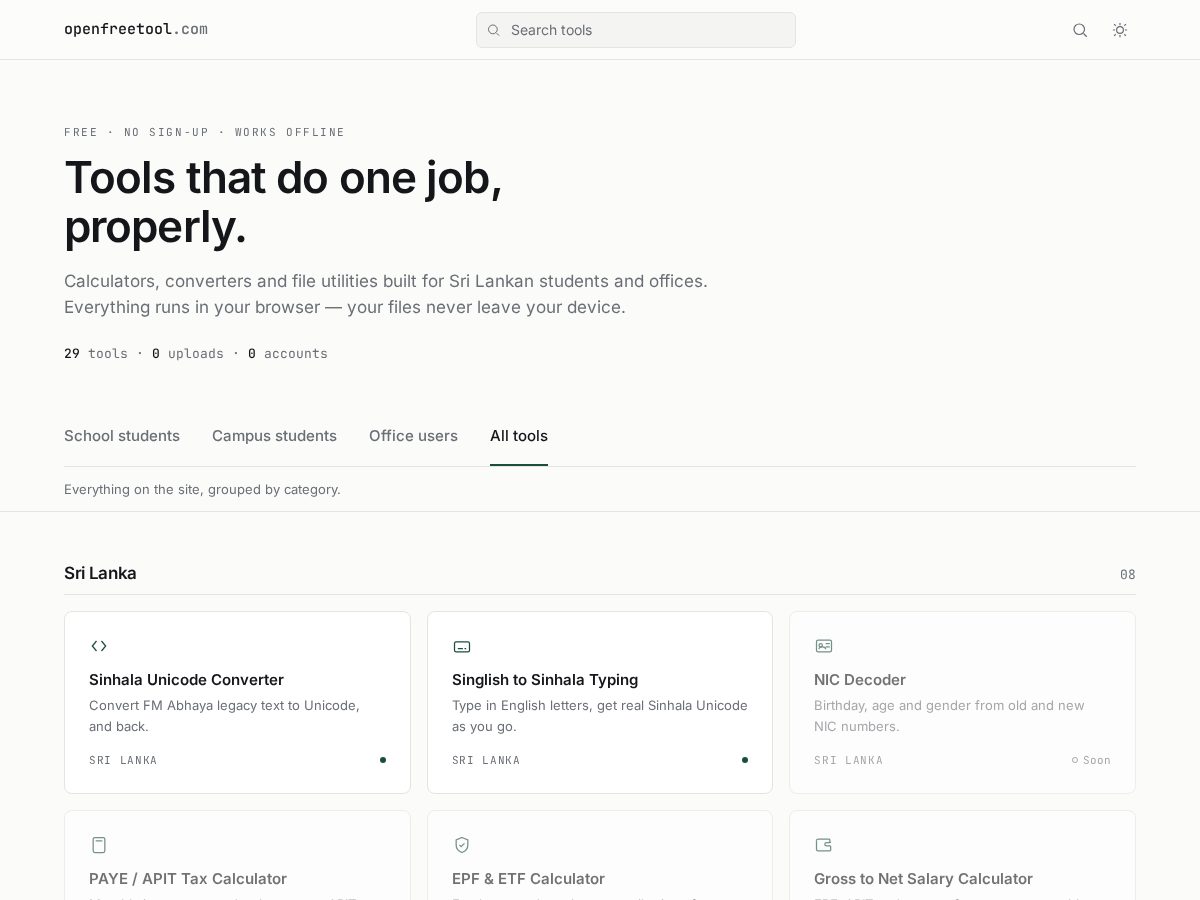This screenshot has width=1200, height=900.
Task: Click 'Convert FM Abhaya legacy text' description
Action: point(224,716)
